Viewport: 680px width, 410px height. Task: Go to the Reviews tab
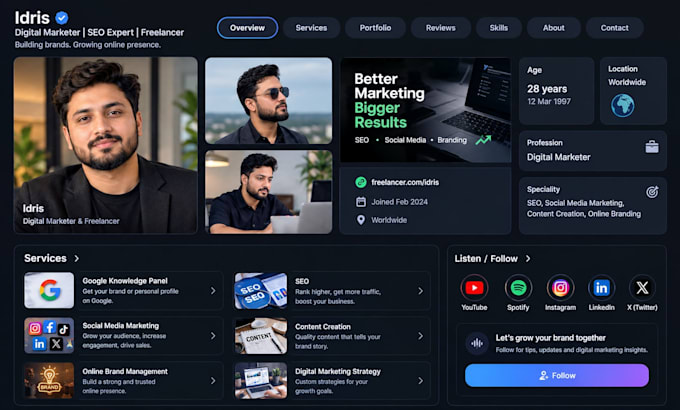(x=441, y=28)
